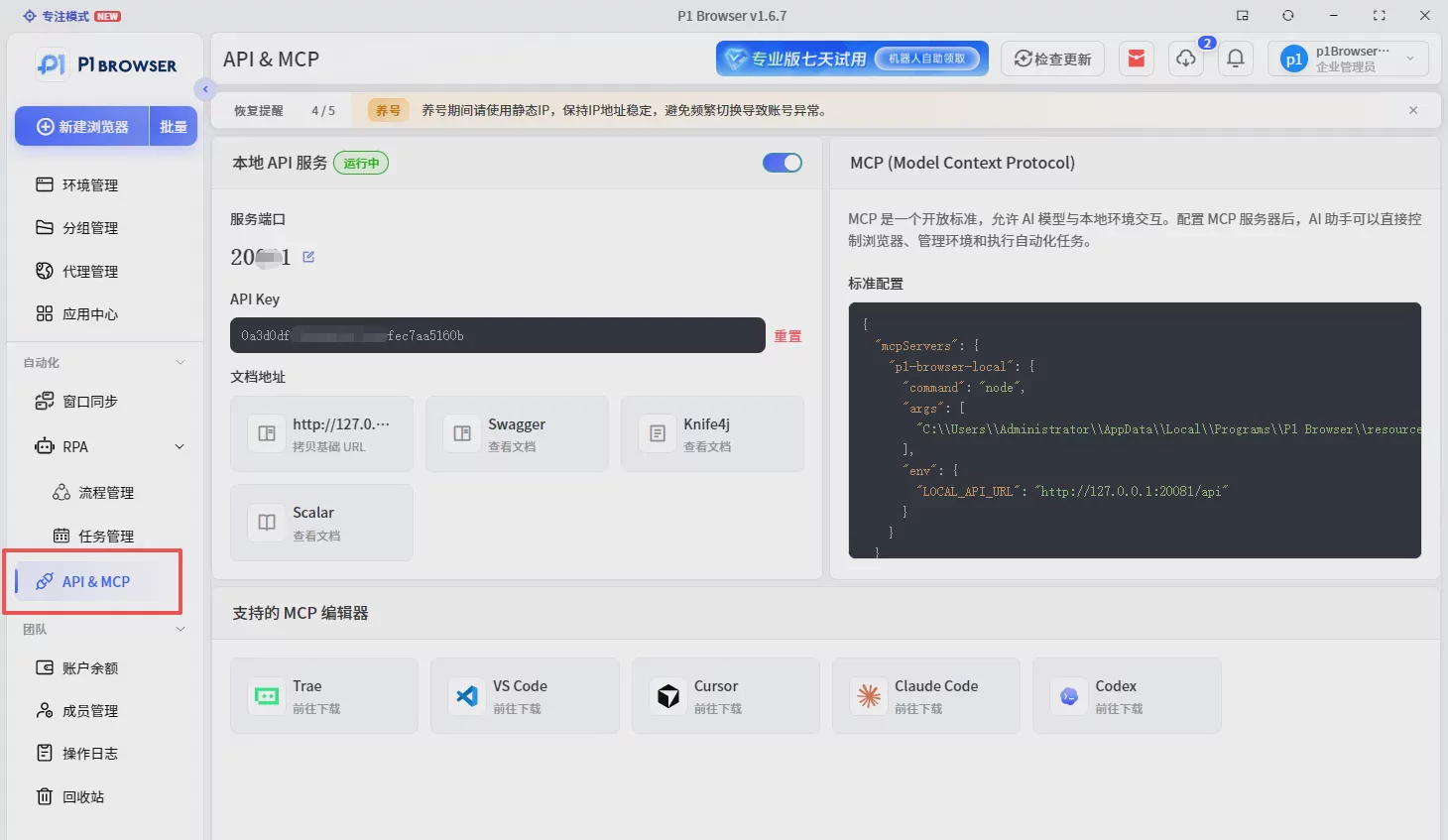Click the Swagger card document icon
Viewport: 1448px width, 840px height.
pyautogui.click(x=462, y=433)
